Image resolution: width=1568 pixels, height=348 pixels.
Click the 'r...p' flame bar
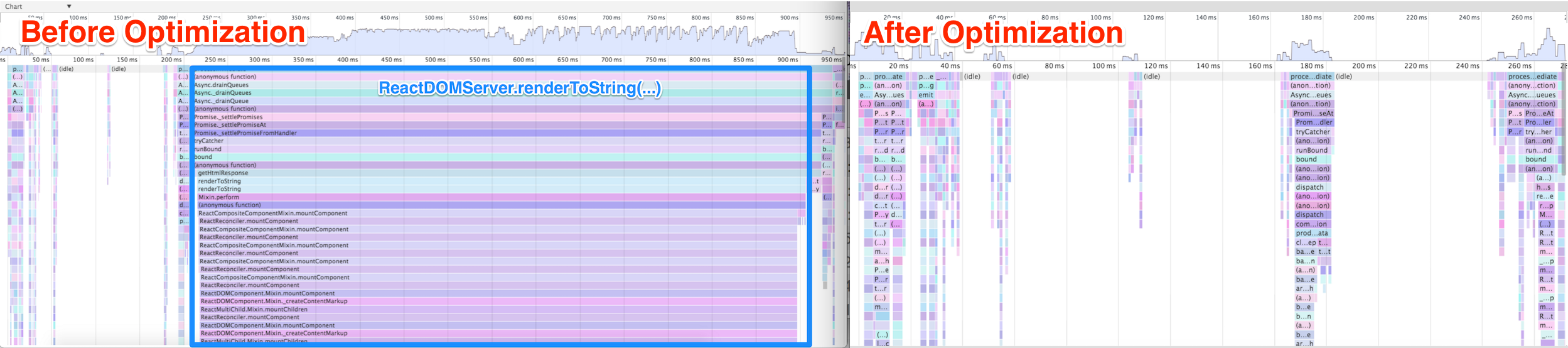tap(1545, 205)
